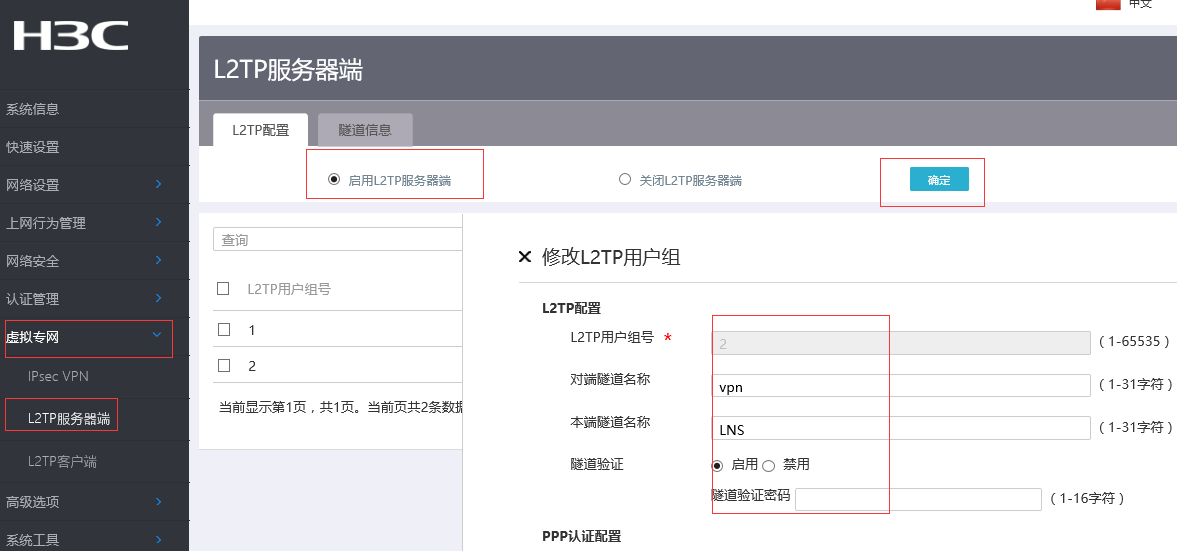The width and height of the screenshot is (1177, 551).
Task: Click the 确定 confirm button
Action: (x=939, y=180)
